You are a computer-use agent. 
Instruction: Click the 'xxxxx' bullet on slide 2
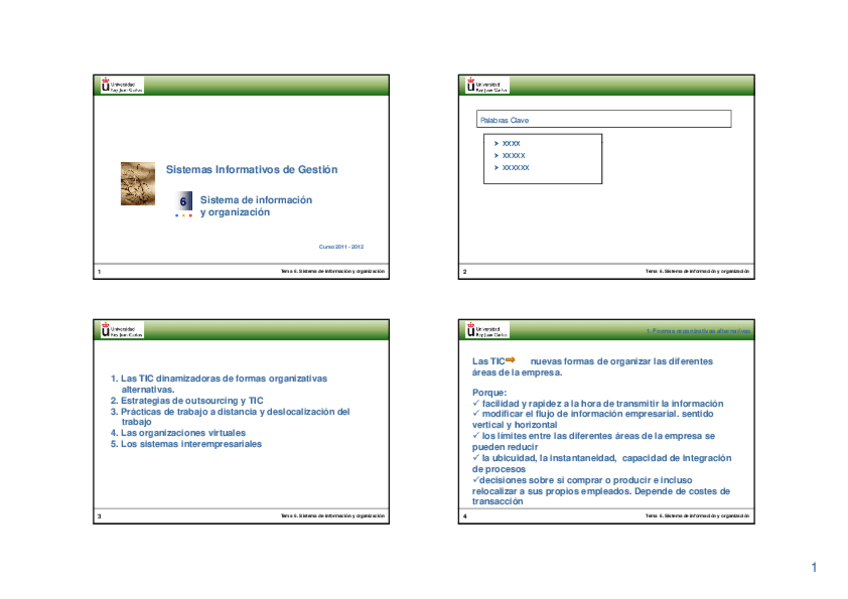(x=509, y=155)
